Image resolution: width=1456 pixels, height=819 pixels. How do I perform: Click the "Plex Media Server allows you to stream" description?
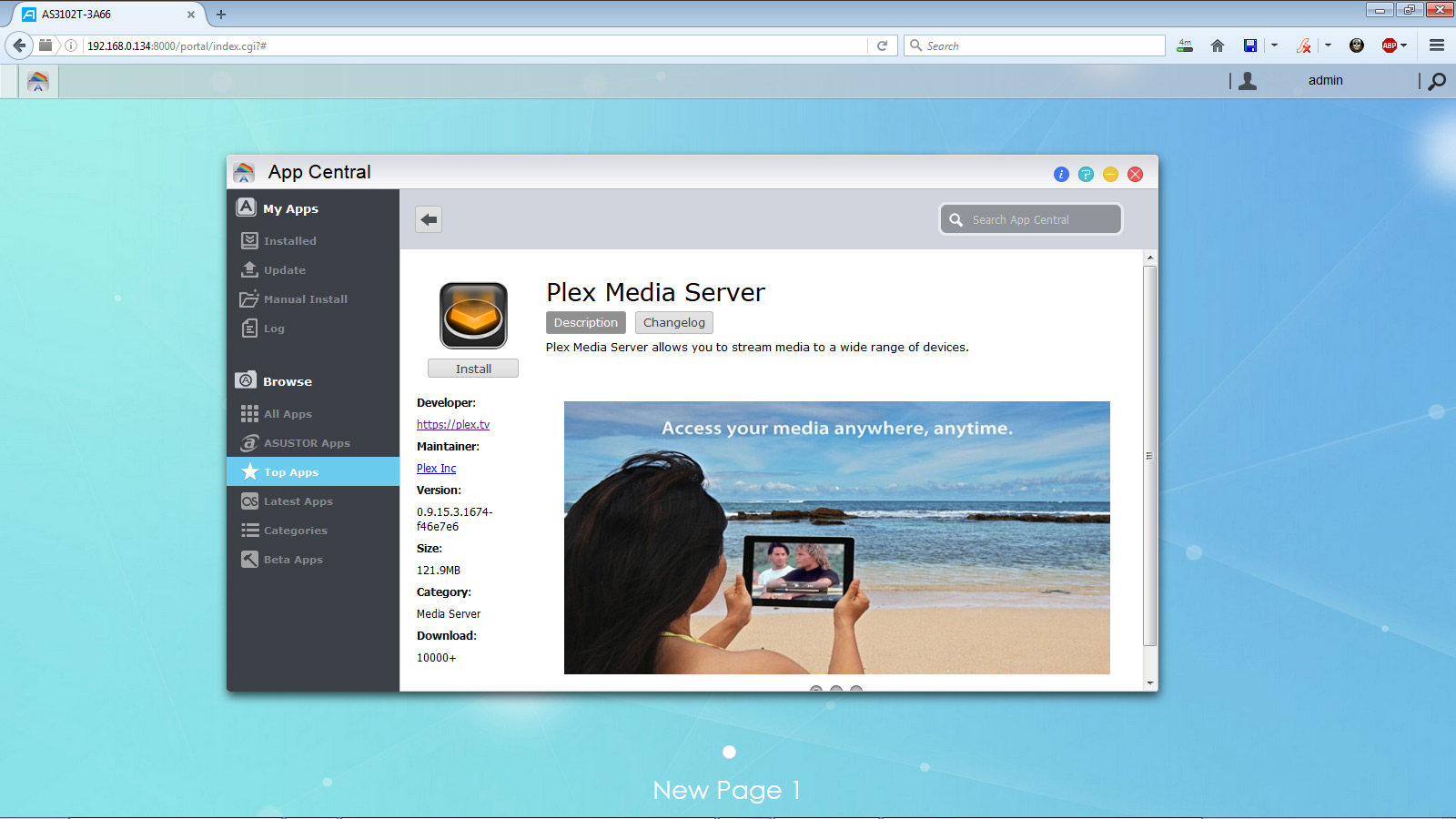(x=757, y=348)
